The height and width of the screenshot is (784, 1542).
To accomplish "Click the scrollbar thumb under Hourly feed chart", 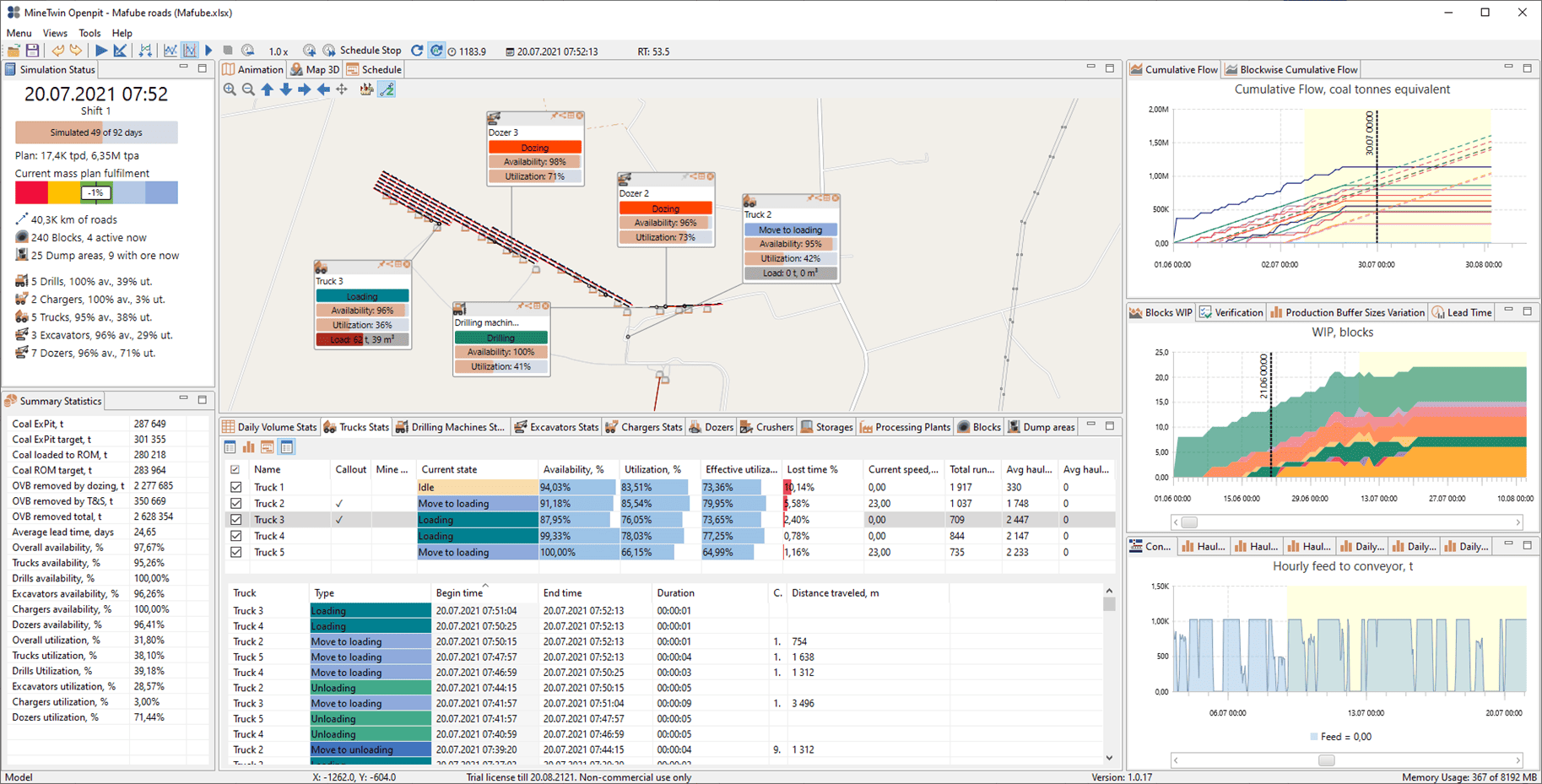I will click(1326, 760).
